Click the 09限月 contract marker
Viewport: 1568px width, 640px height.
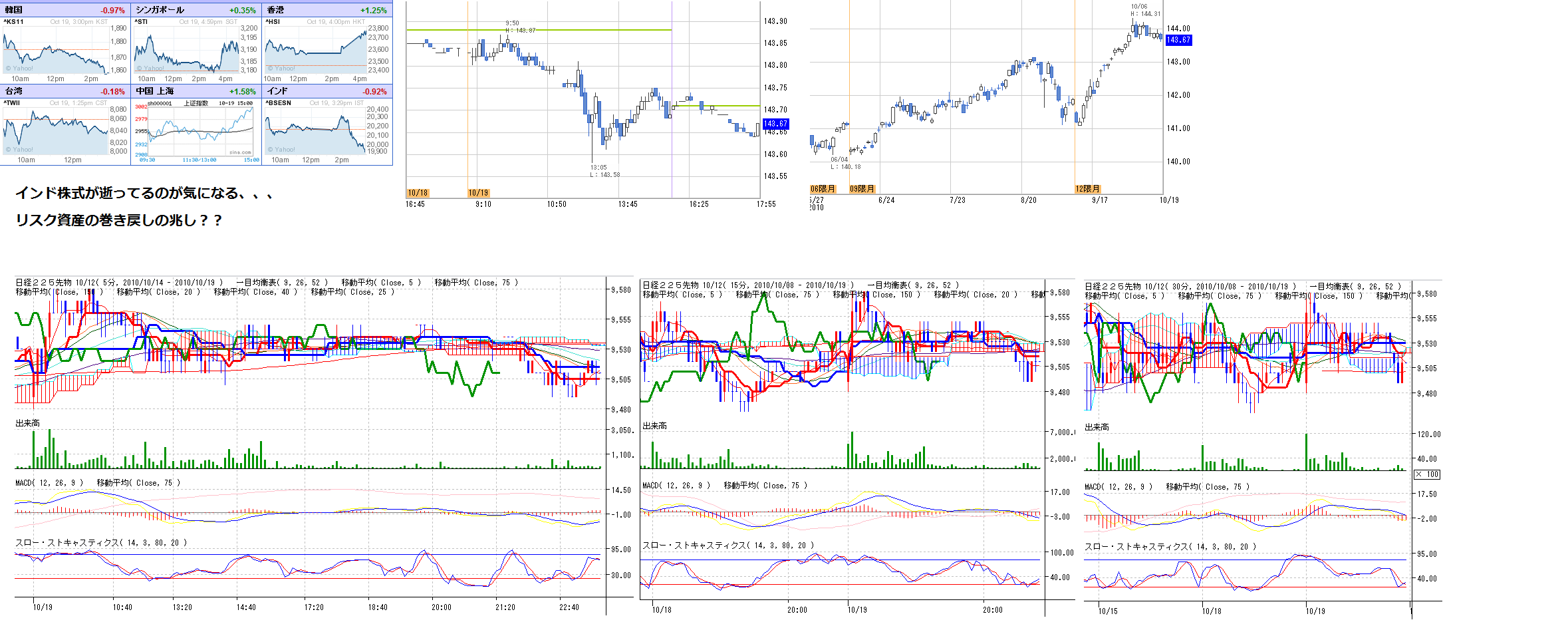click(x=862, y=189)
